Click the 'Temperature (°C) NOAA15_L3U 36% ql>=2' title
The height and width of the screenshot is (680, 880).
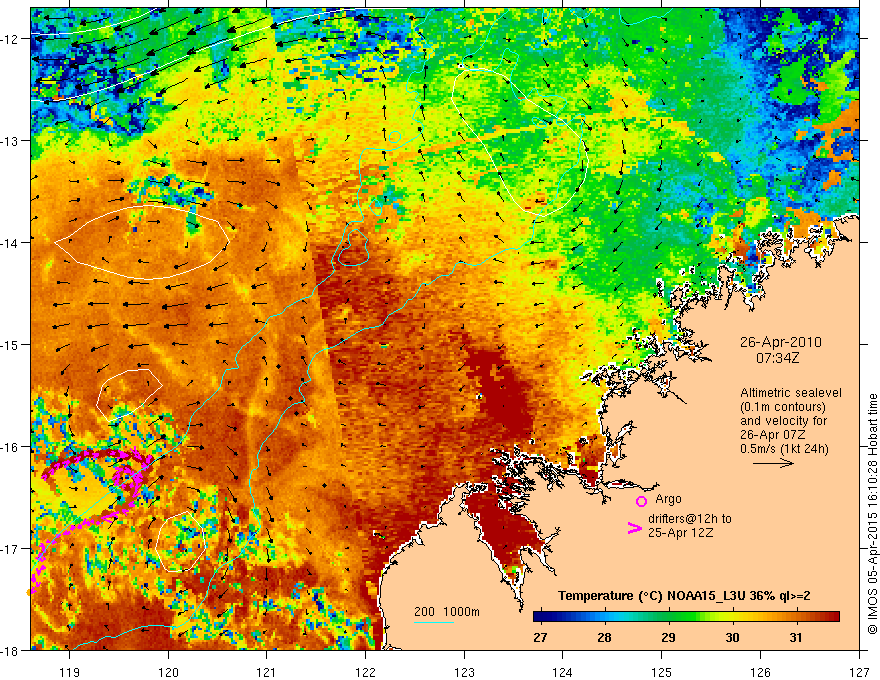click(684, 596)
